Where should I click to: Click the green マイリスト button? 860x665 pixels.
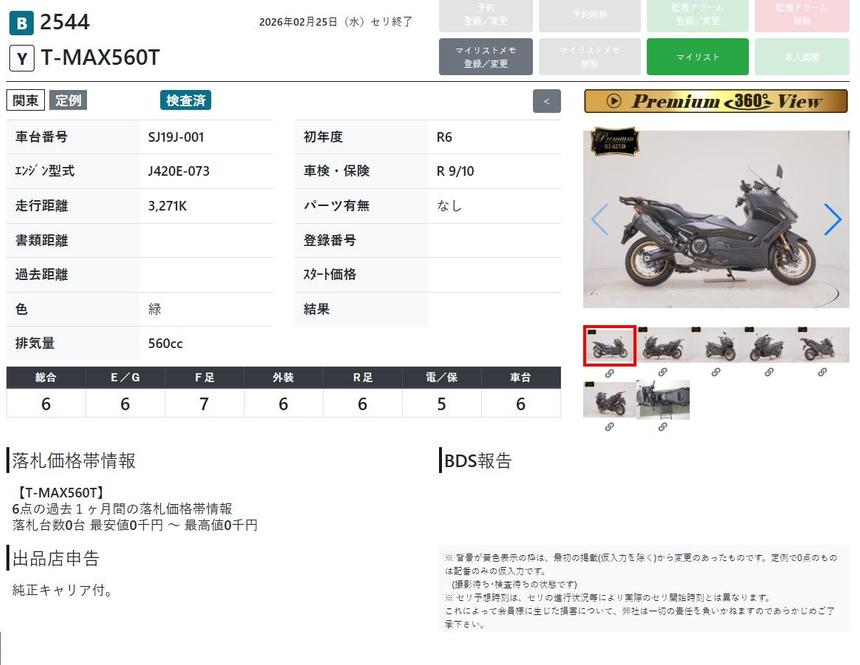[x=697, y=57]
